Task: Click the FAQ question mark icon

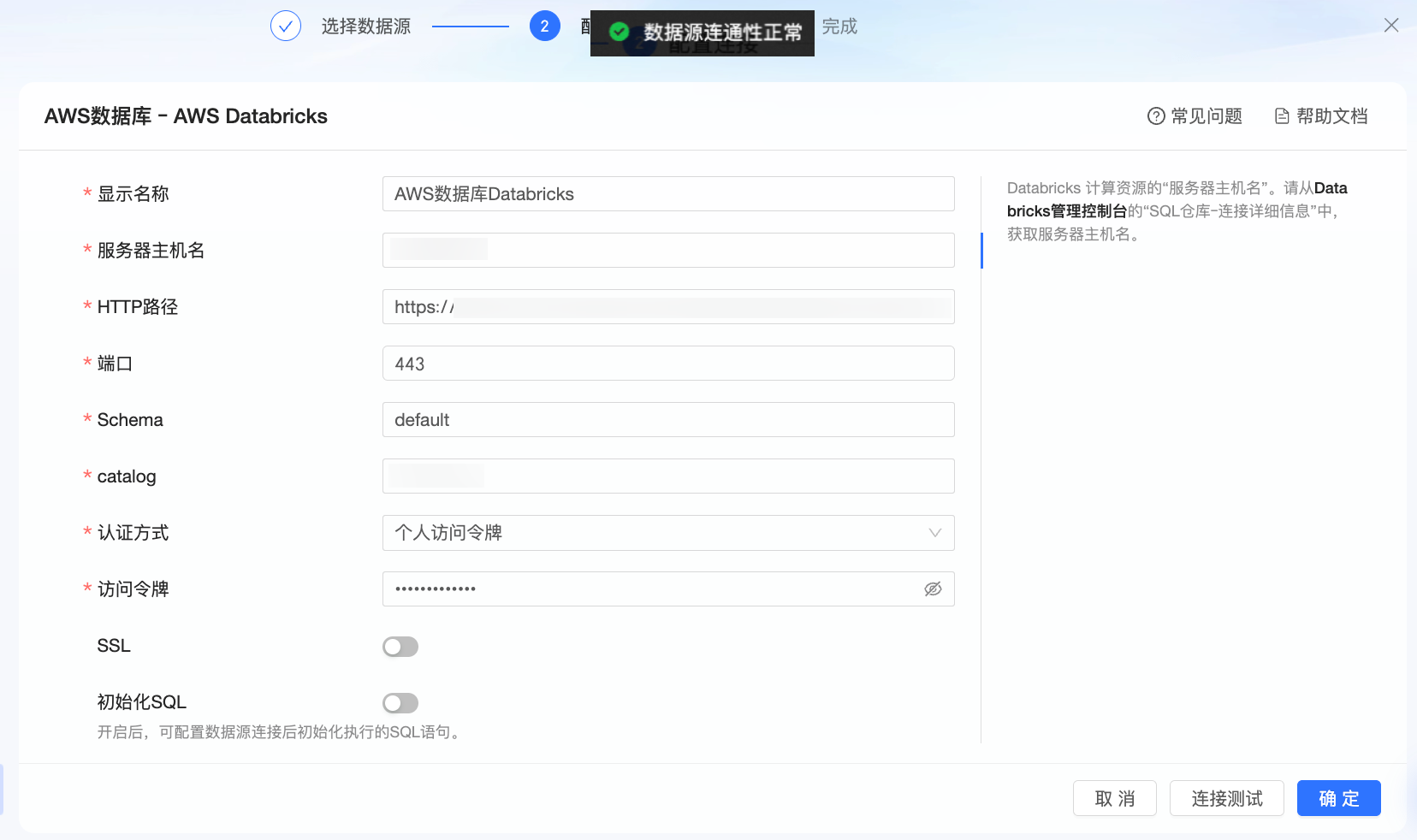Action: coord(1156,116)
